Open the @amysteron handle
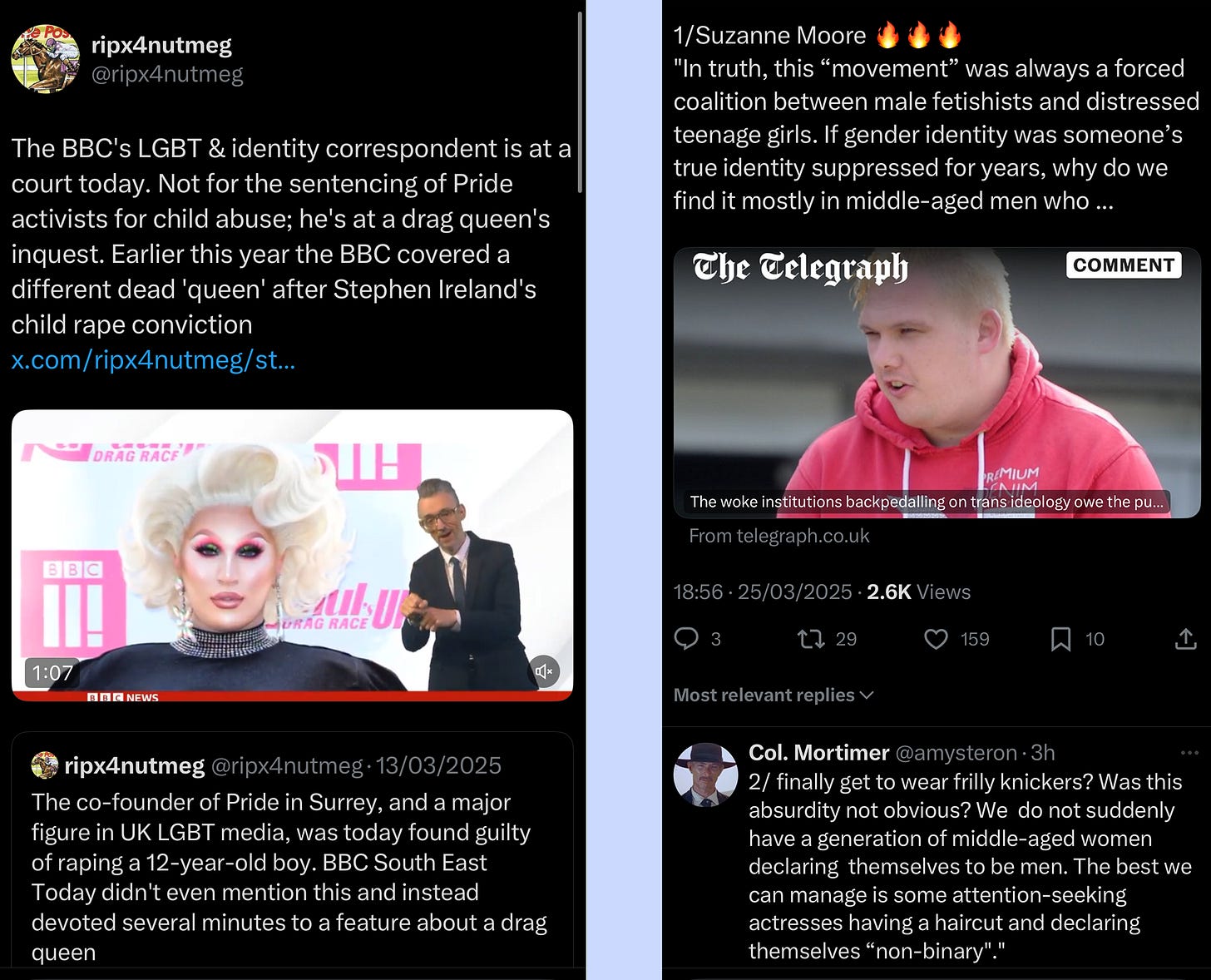The image size is (1211, 980). [x=956, y=753]
